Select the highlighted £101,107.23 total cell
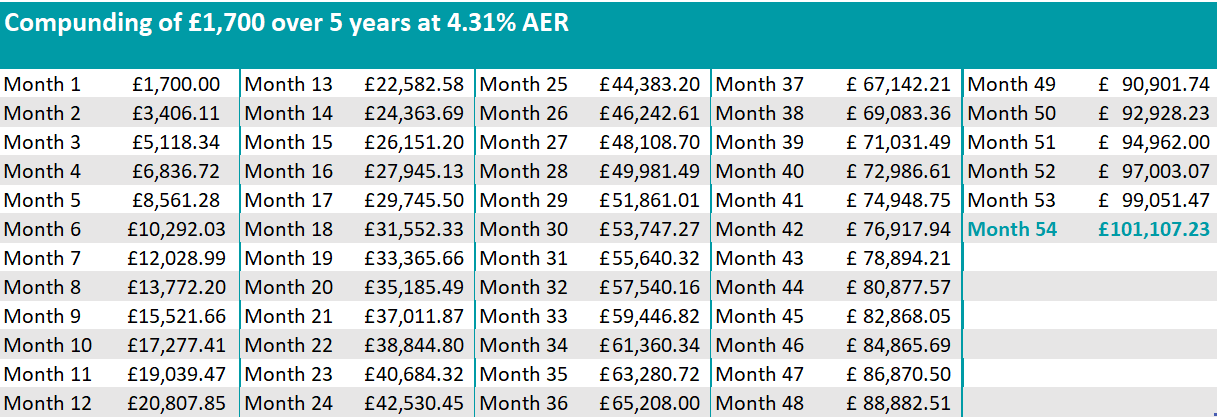Screen dimensions: 1217x417 click(x=1153, y=230)
